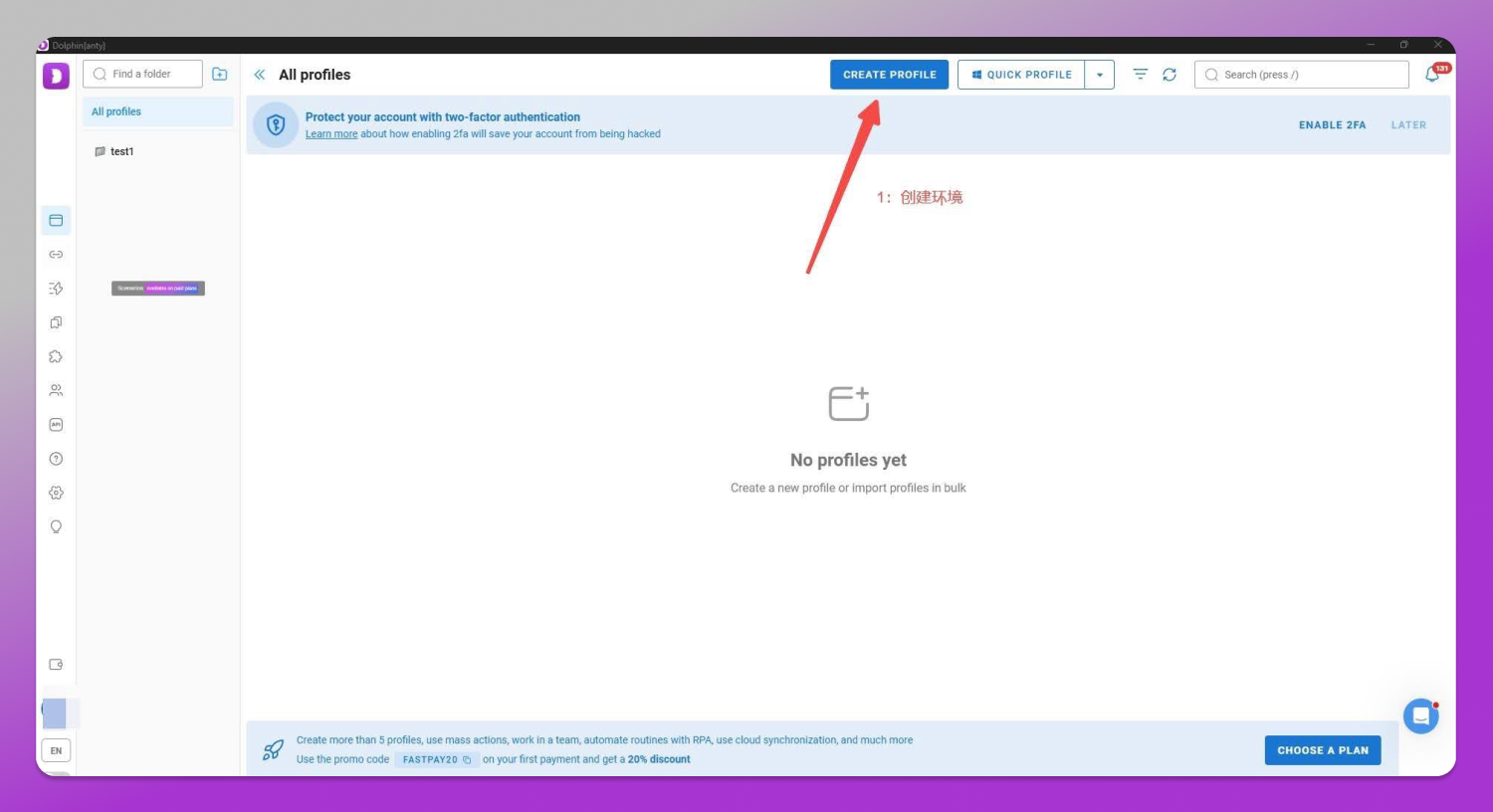This screenshot has width=1493, height=812.
Task: Click the Create Profile button
Action: pos(890,75)
